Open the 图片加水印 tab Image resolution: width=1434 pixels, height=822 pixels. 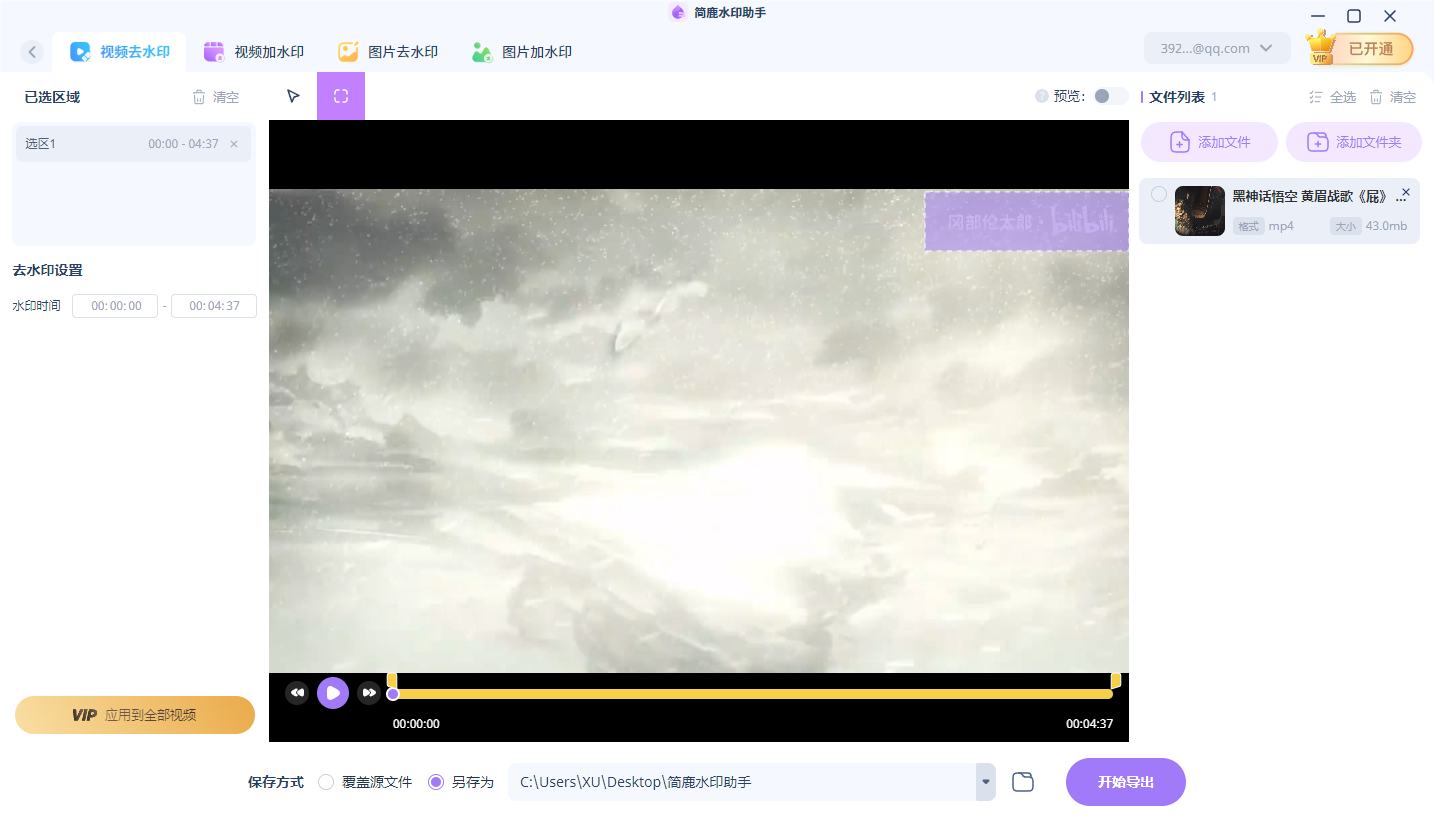tap(522, 52)
